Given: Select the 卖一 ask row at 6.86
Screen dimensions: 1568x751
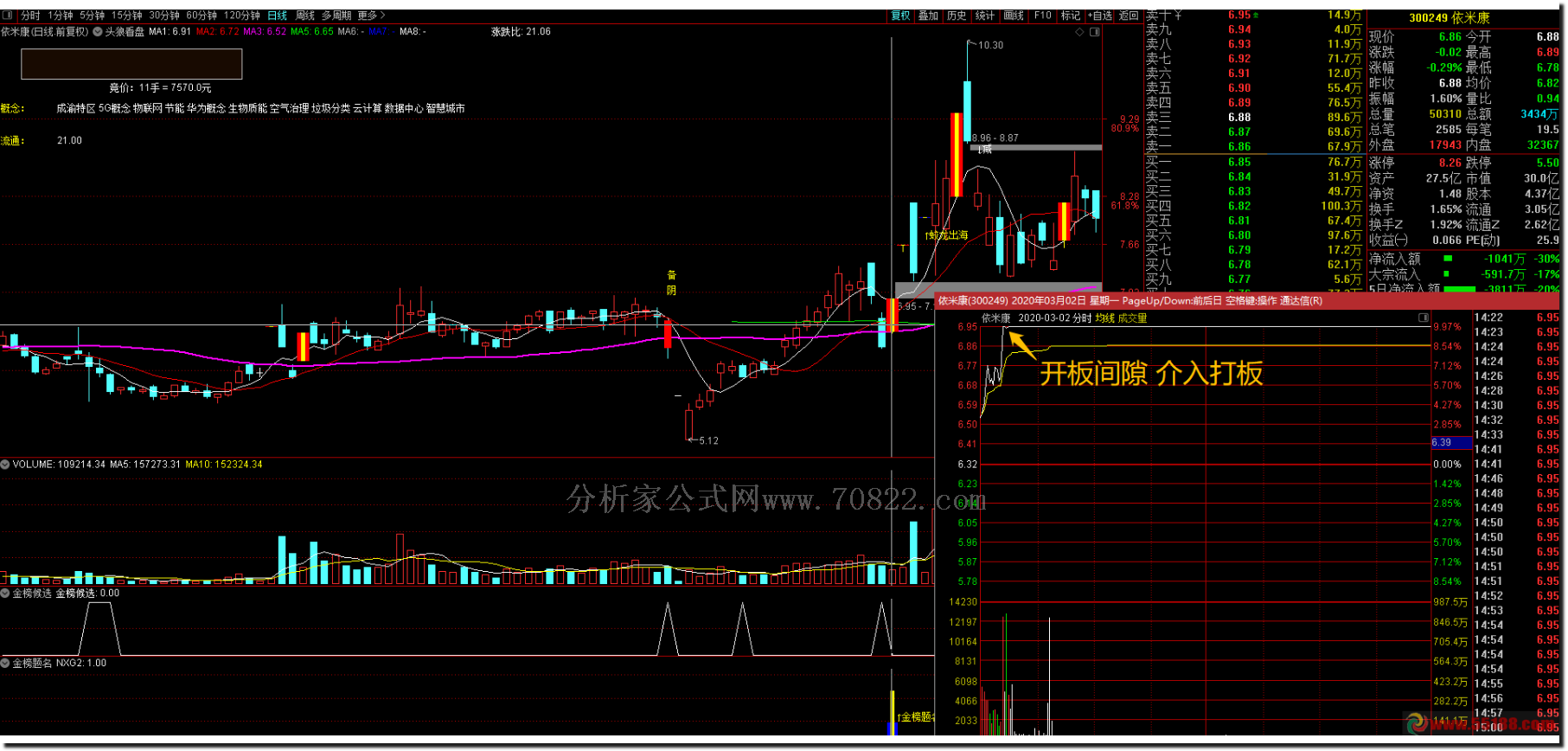Looking at the screenshot, I should (1253, 146).
